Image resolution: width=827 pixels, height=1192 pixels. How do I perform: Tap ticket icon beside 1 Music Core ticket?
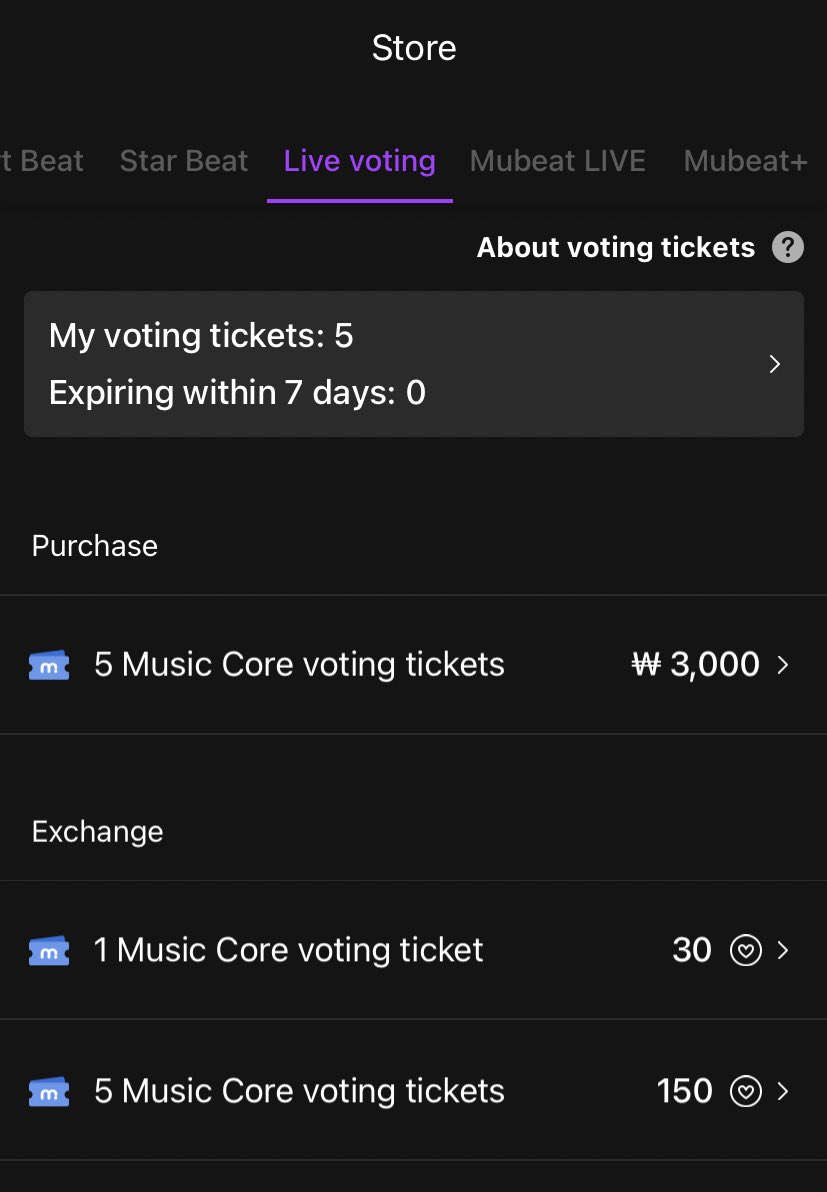click(x=49, y=950)
